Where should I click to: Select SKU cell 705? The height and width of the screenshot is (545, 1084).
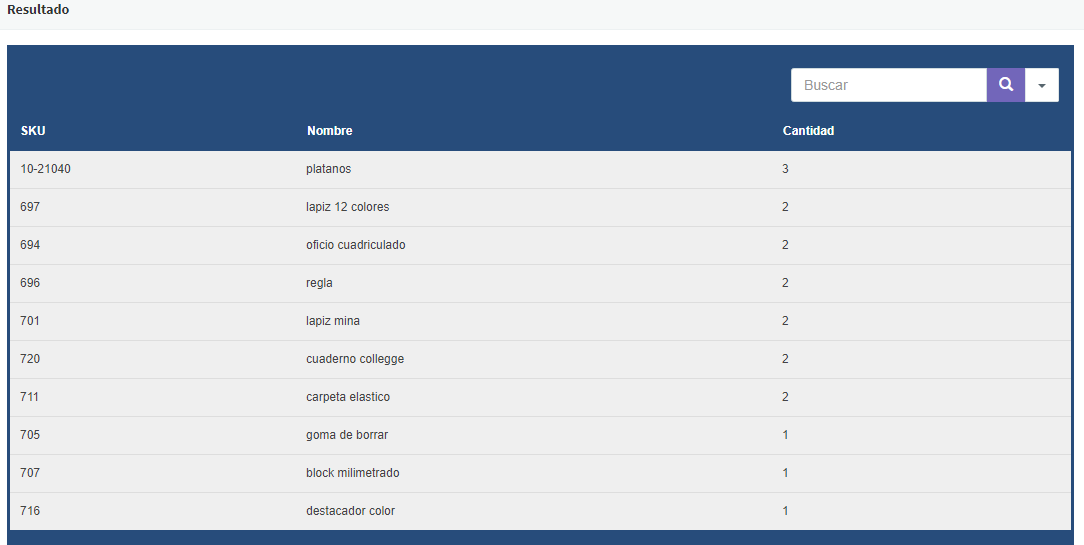(x=30, y=435)
